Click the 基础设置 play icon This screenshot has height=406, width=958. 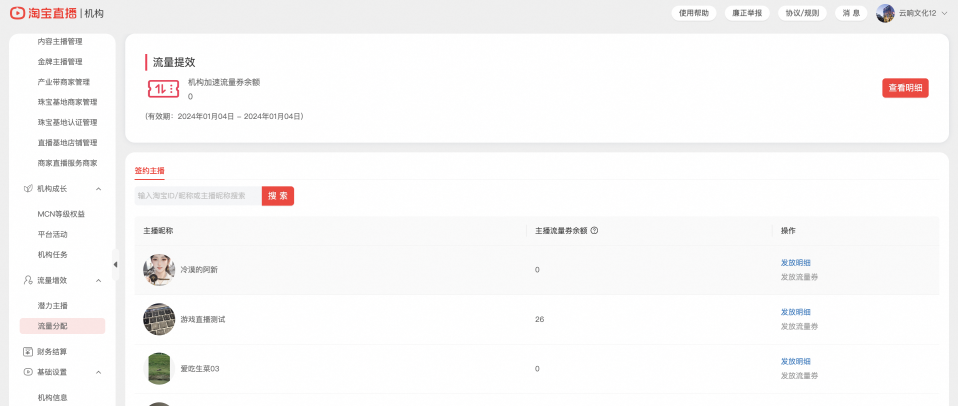click(x=27, y=372)
